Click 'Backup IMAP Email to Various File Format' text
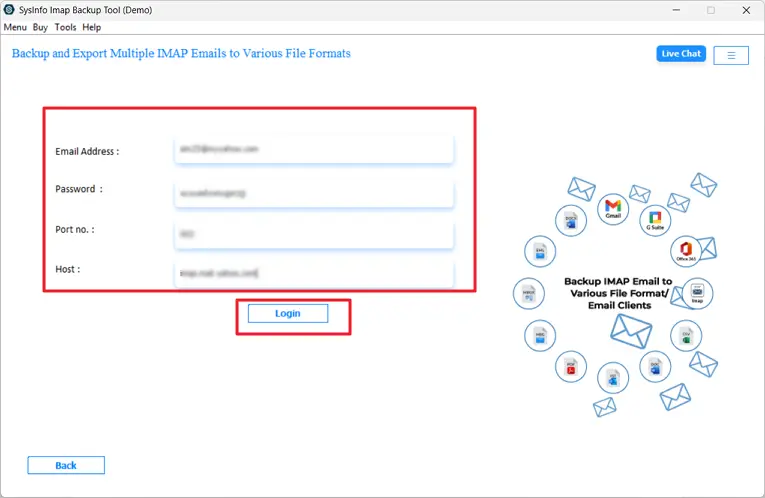 click(618, 293)
